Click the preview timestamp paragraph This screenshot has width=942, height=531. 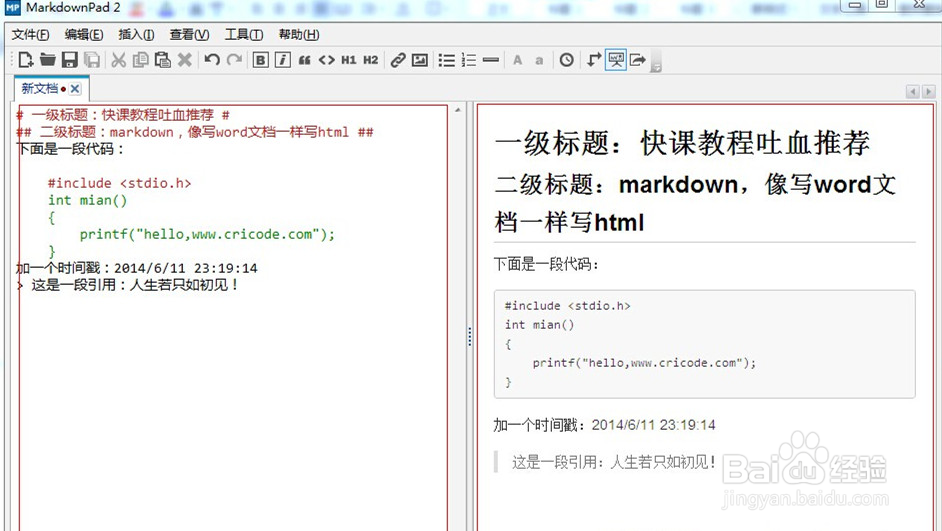[x=604, y=425]
